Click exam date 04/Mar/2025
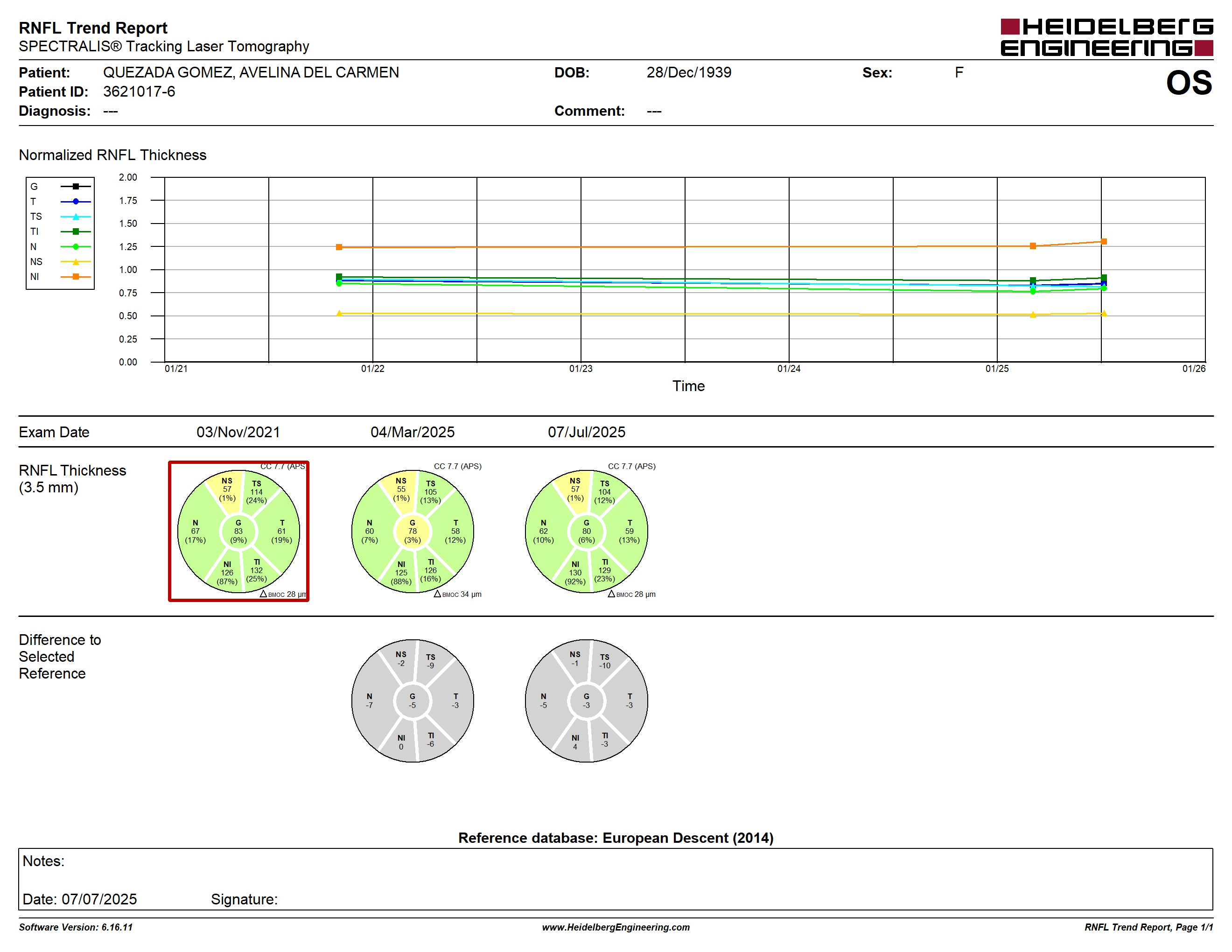Image resolution: width=1232 pixels, height=952 pixels. point(413,432)
